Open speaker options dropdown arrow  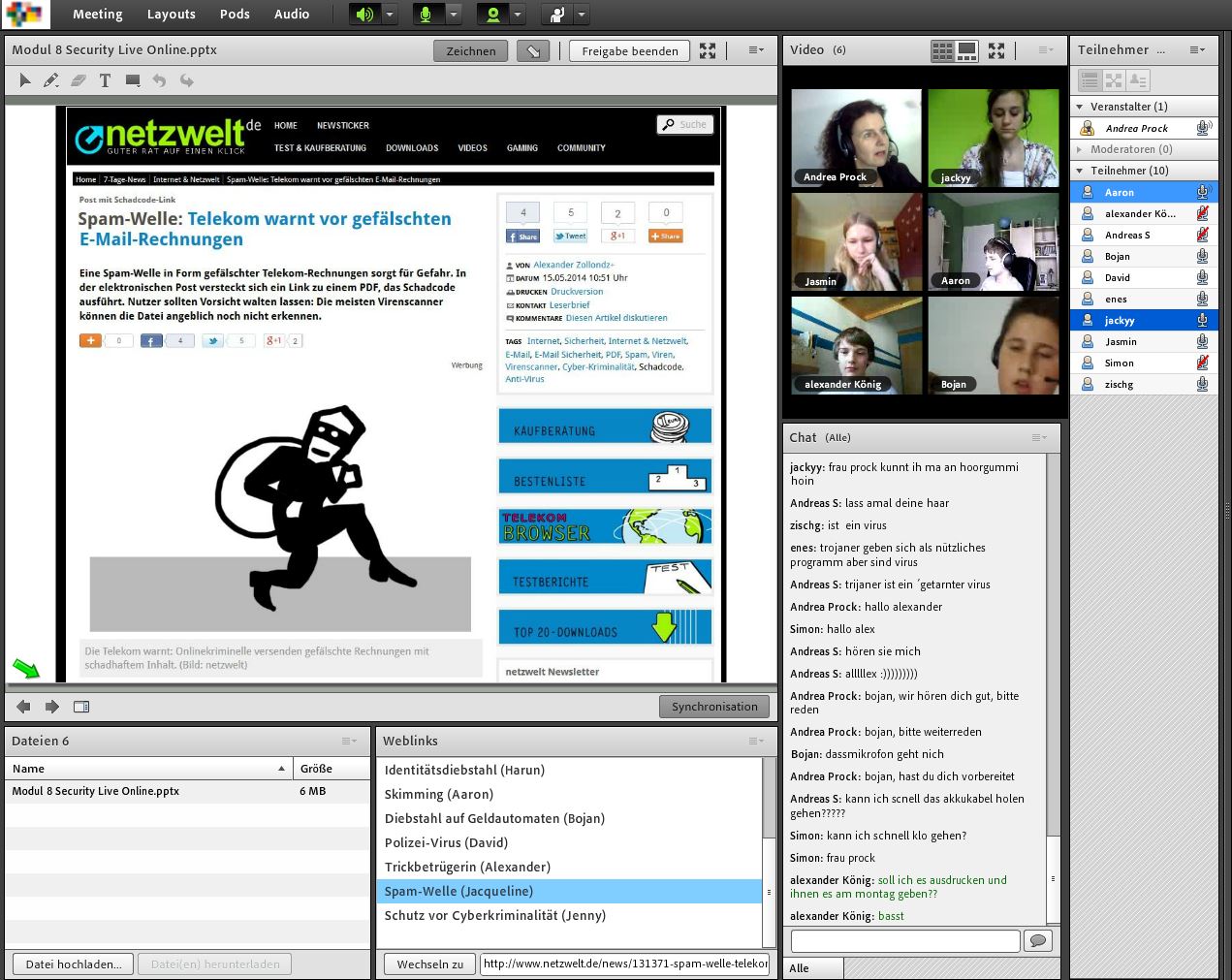(x=390, y=15)
